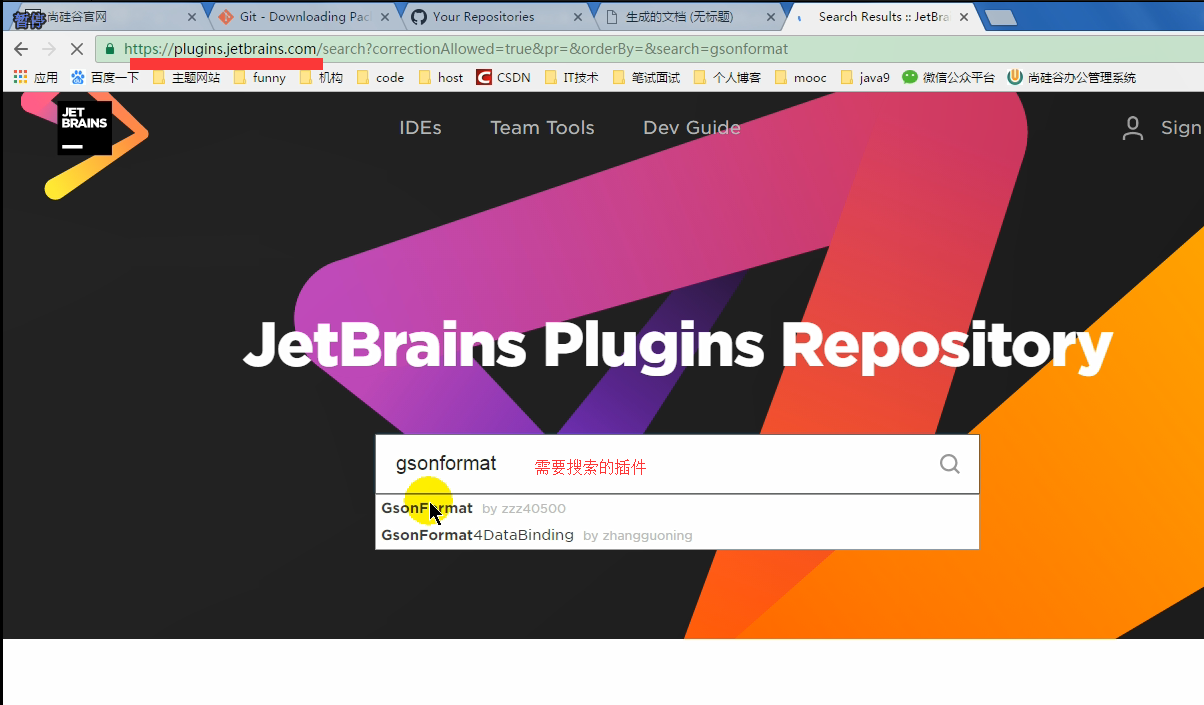Open the 机构 bookmark folder
1204x705 pixels.
[321, 77]
